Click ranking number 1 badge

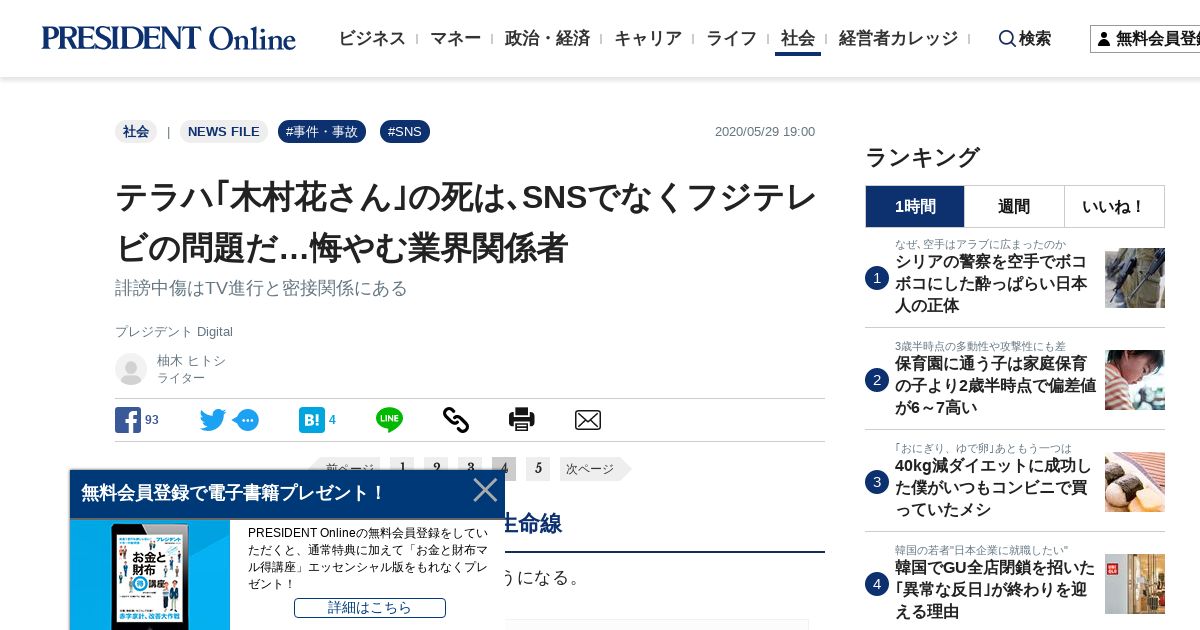point(877,278)
